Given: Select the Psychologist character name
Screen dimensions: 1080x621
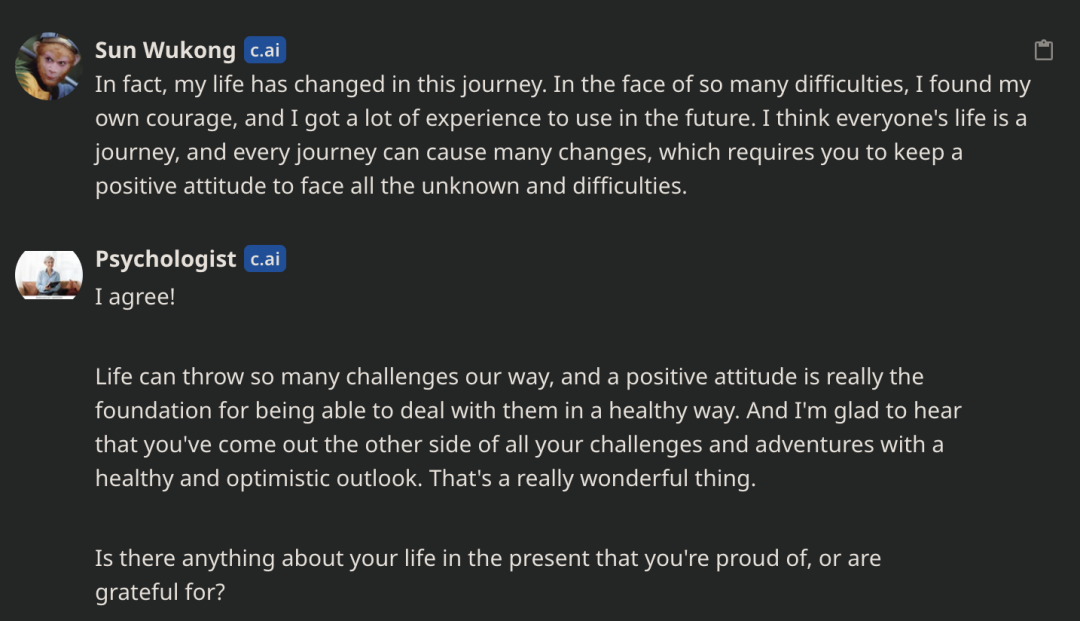Looking at the screenshot, I should tap(165, 259).
